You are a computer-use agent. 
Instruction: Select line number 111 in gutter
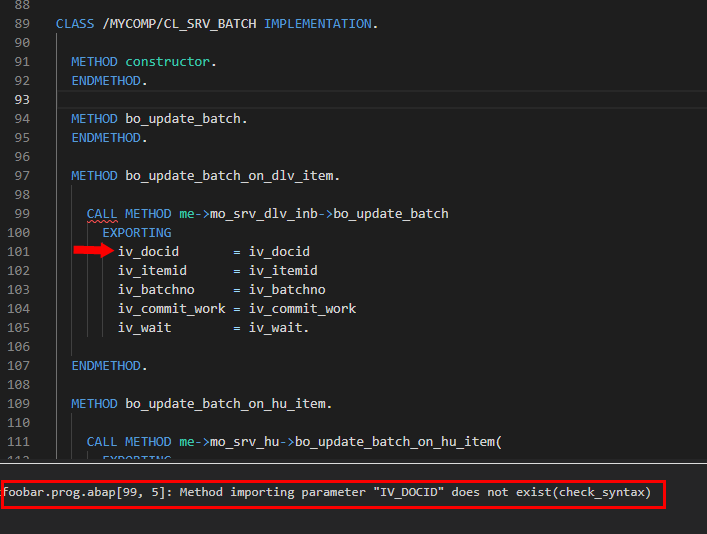tap(18, 442)
